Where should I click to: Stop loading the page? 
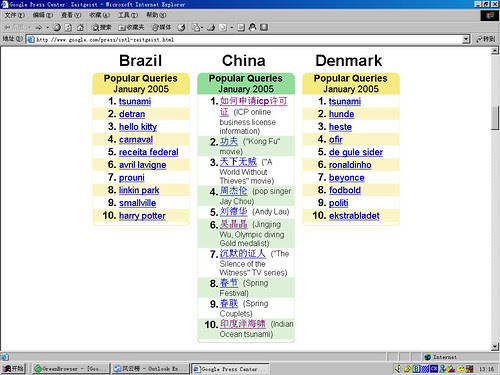tap(57, 27)
